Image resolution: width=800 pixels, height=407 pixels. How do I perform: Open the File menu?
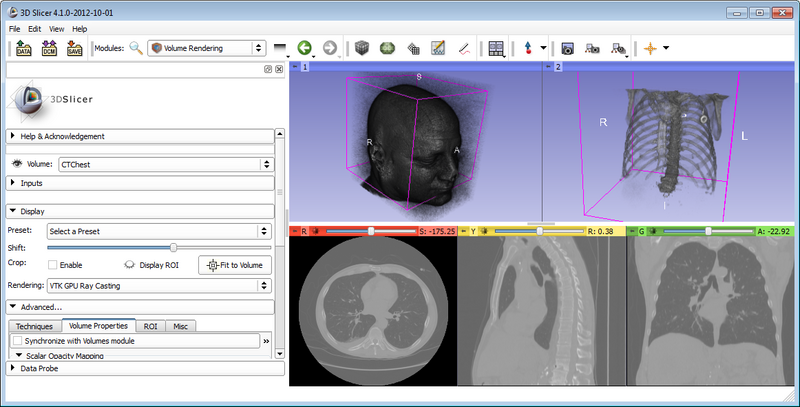click(x=14, y=29)
